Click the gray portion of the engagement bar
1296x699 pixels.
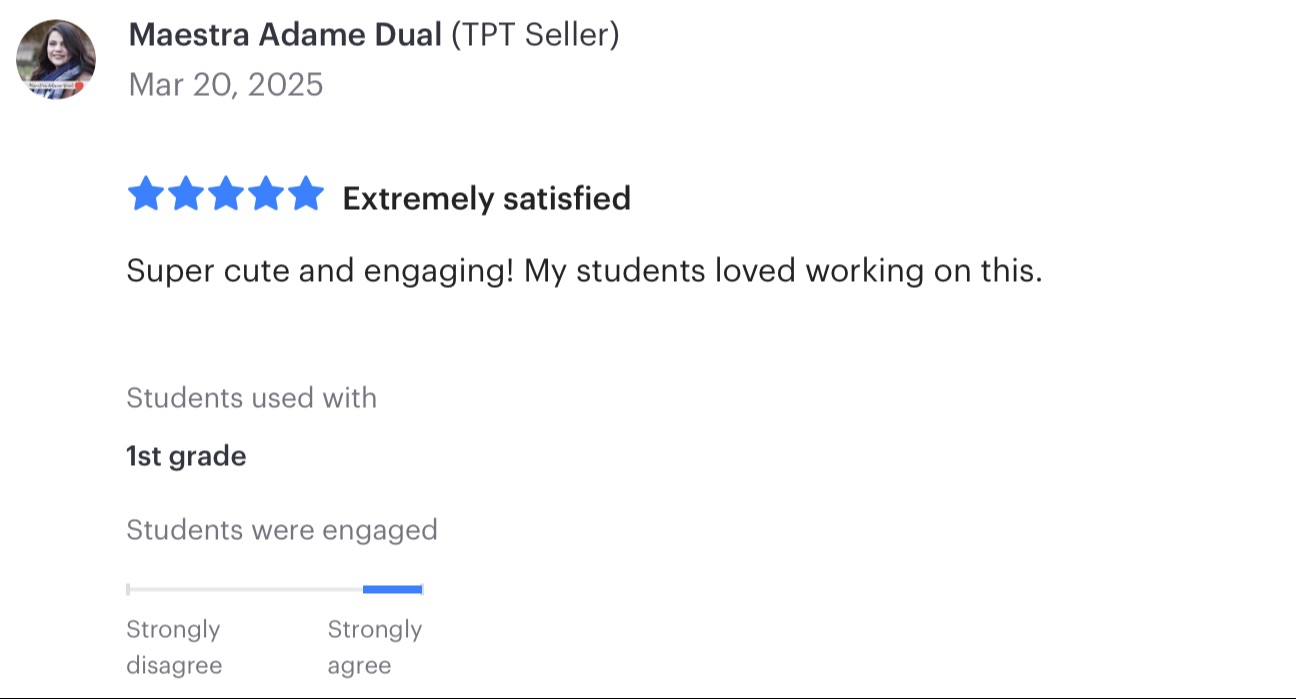click(x=245, y=590)
